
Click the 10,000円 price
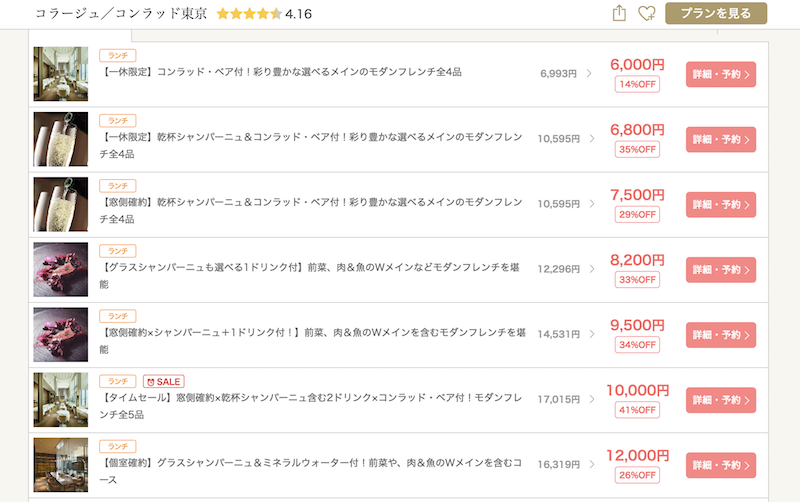[x=637, y=391]
